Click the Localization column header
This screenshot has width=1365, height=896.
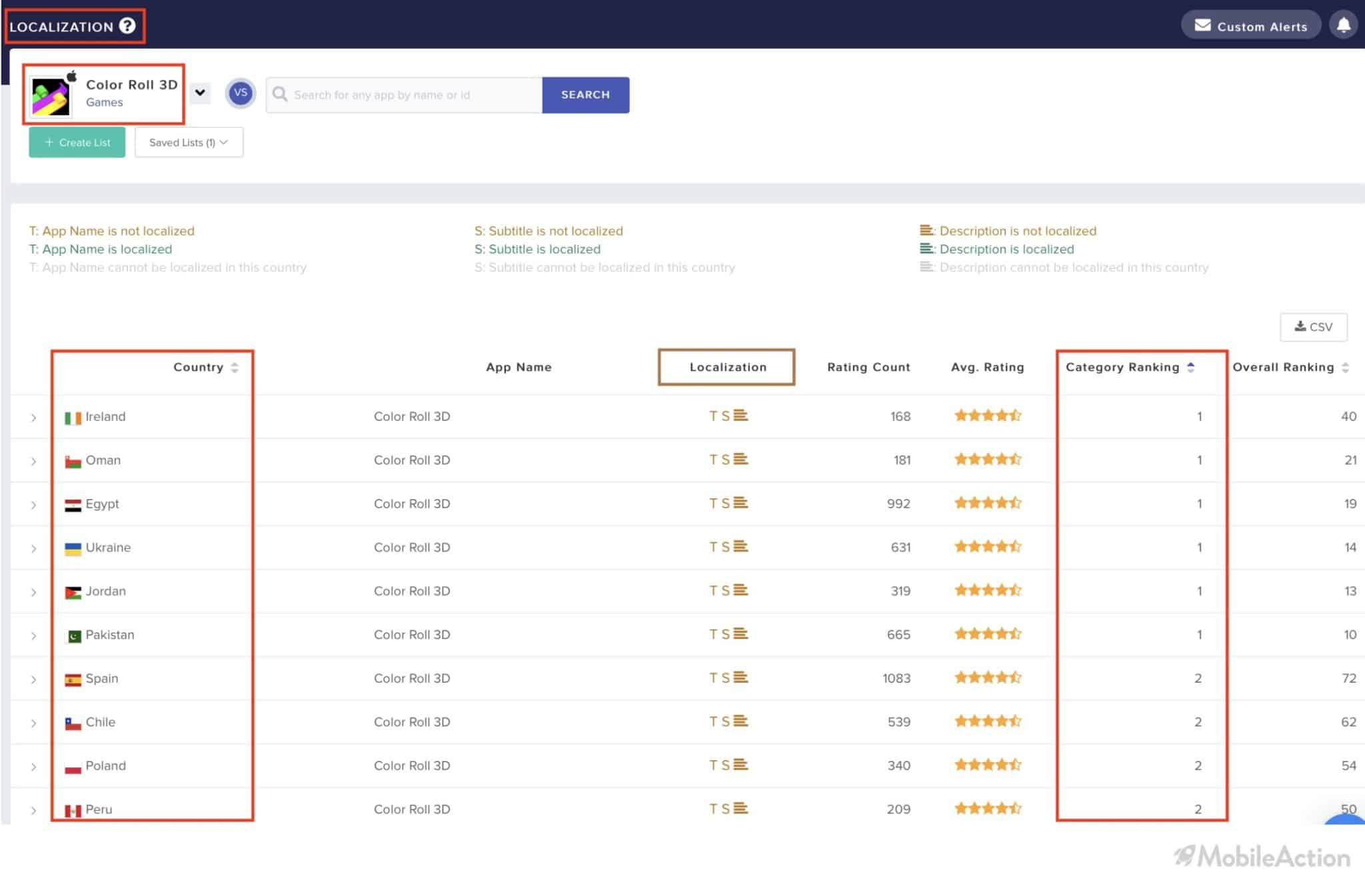pyautogui.click(x=727, y=367)
